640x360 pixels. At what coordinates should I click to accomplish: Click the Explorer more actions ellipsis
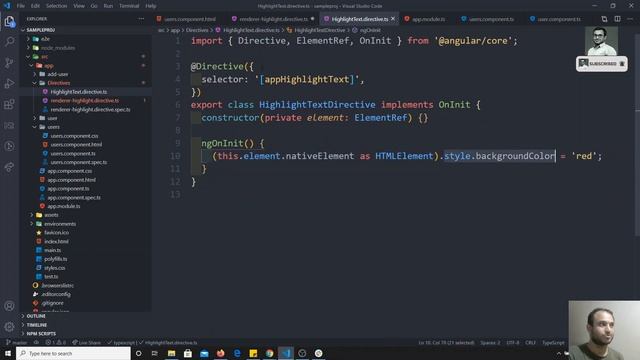pyautogui.click(x=141, y=19)
